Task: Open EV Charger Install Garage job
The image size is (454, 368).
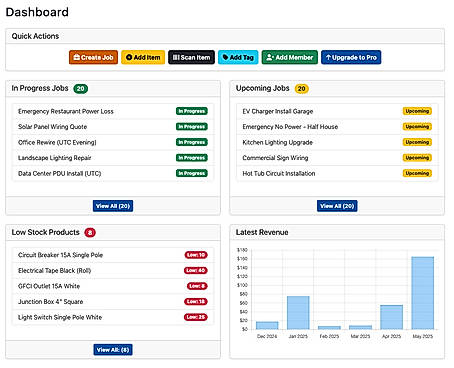Action: point(337,111)
